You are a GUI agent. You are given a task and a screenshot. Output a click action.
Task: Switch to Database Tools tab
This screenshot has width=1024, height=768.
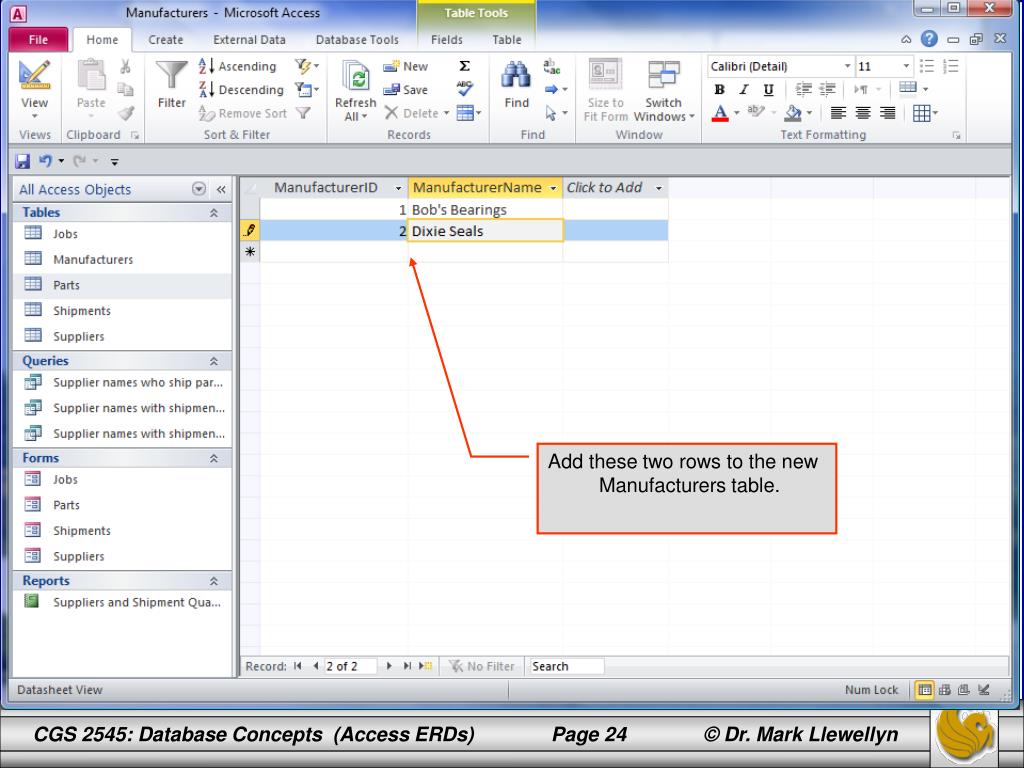click(x=357, y=40)
